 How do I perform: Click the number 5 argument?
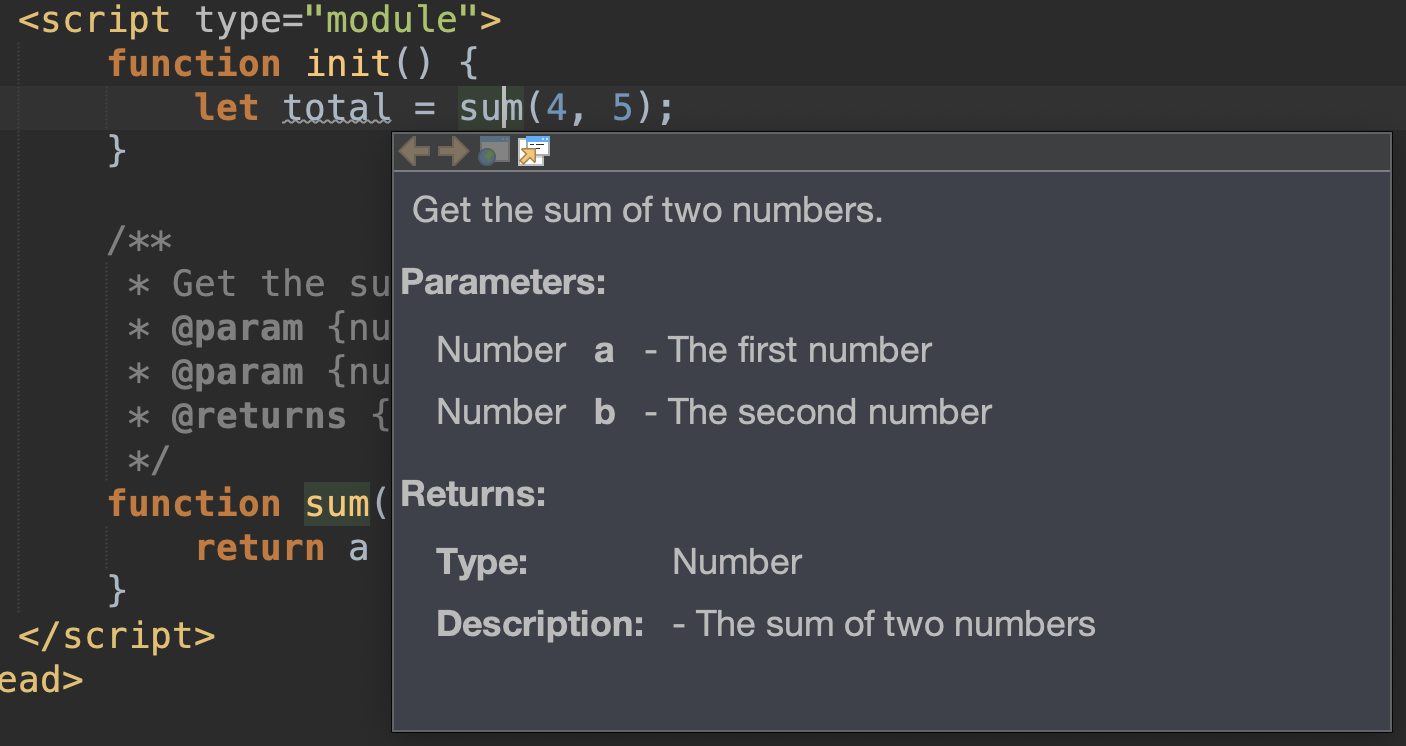(x=622, y=107)
